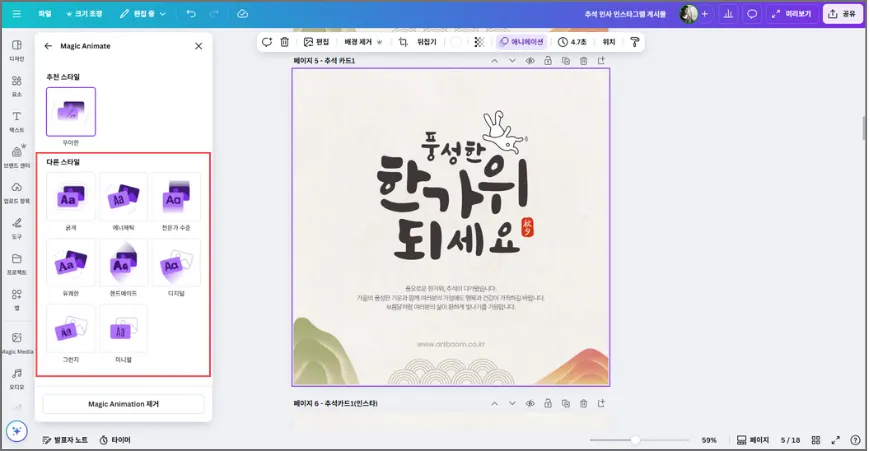
Task: Open the 앱 apps sidebar tab
Action: coord(17,299)
